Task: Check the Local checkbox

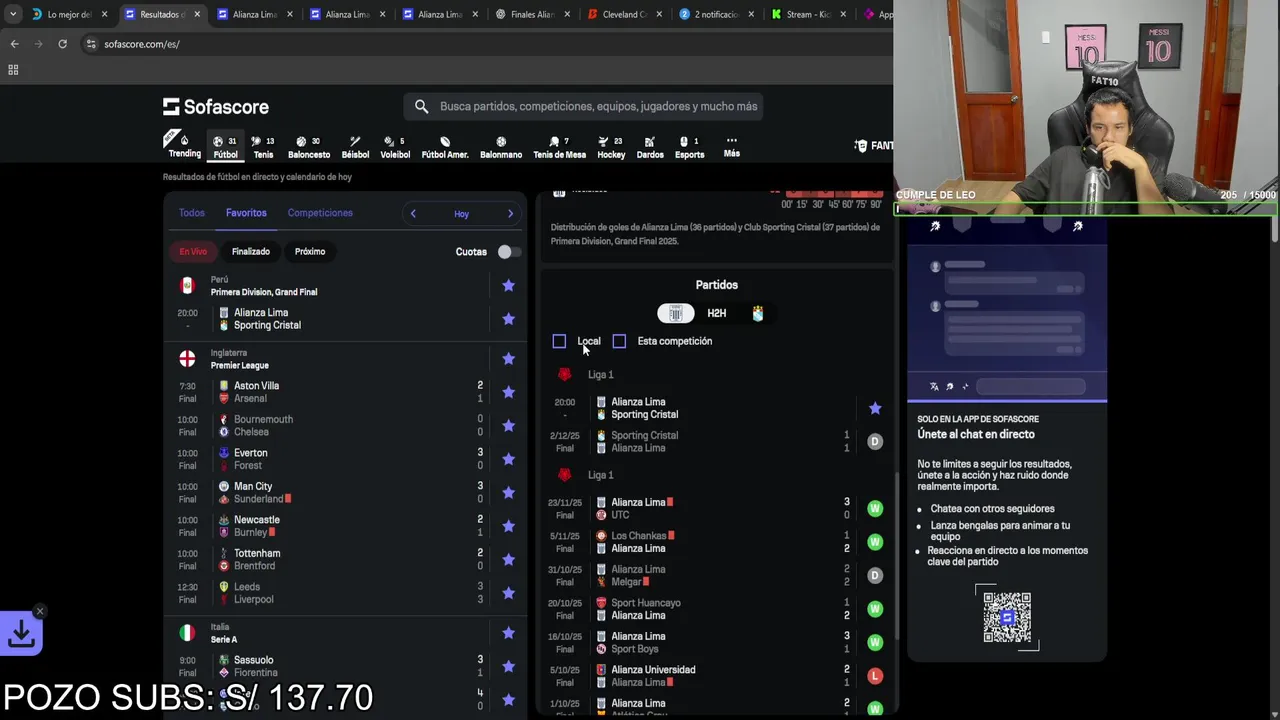Action: pos(559,341)
